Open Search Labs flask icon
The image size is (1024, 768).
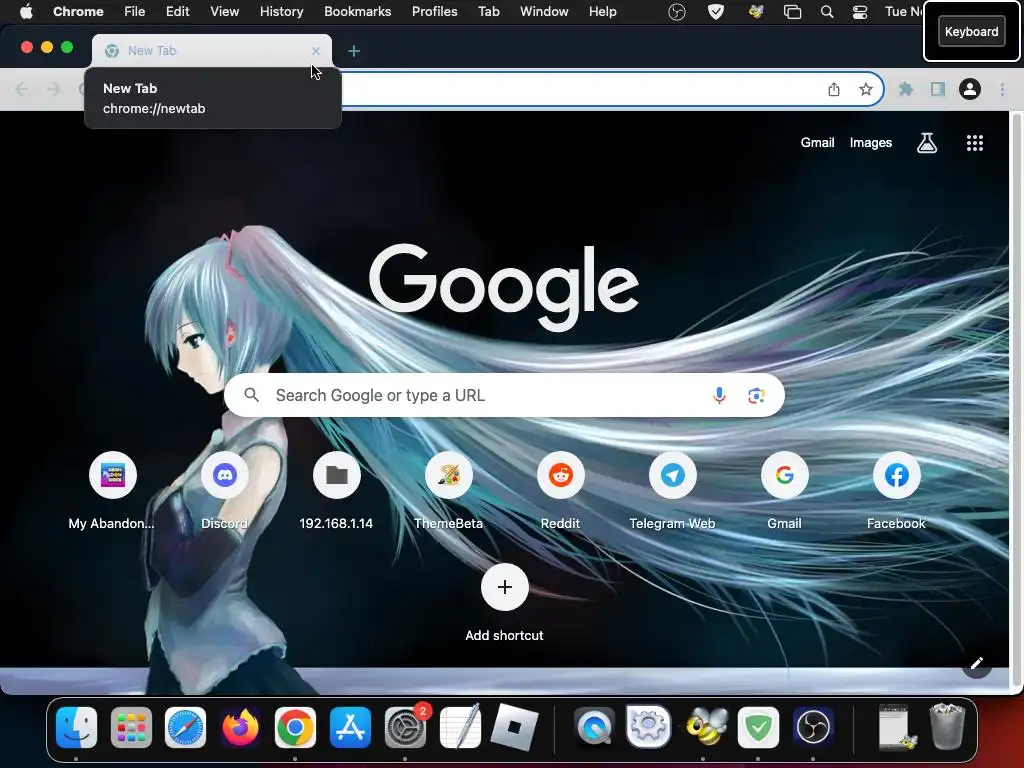[x=927, y=143]
